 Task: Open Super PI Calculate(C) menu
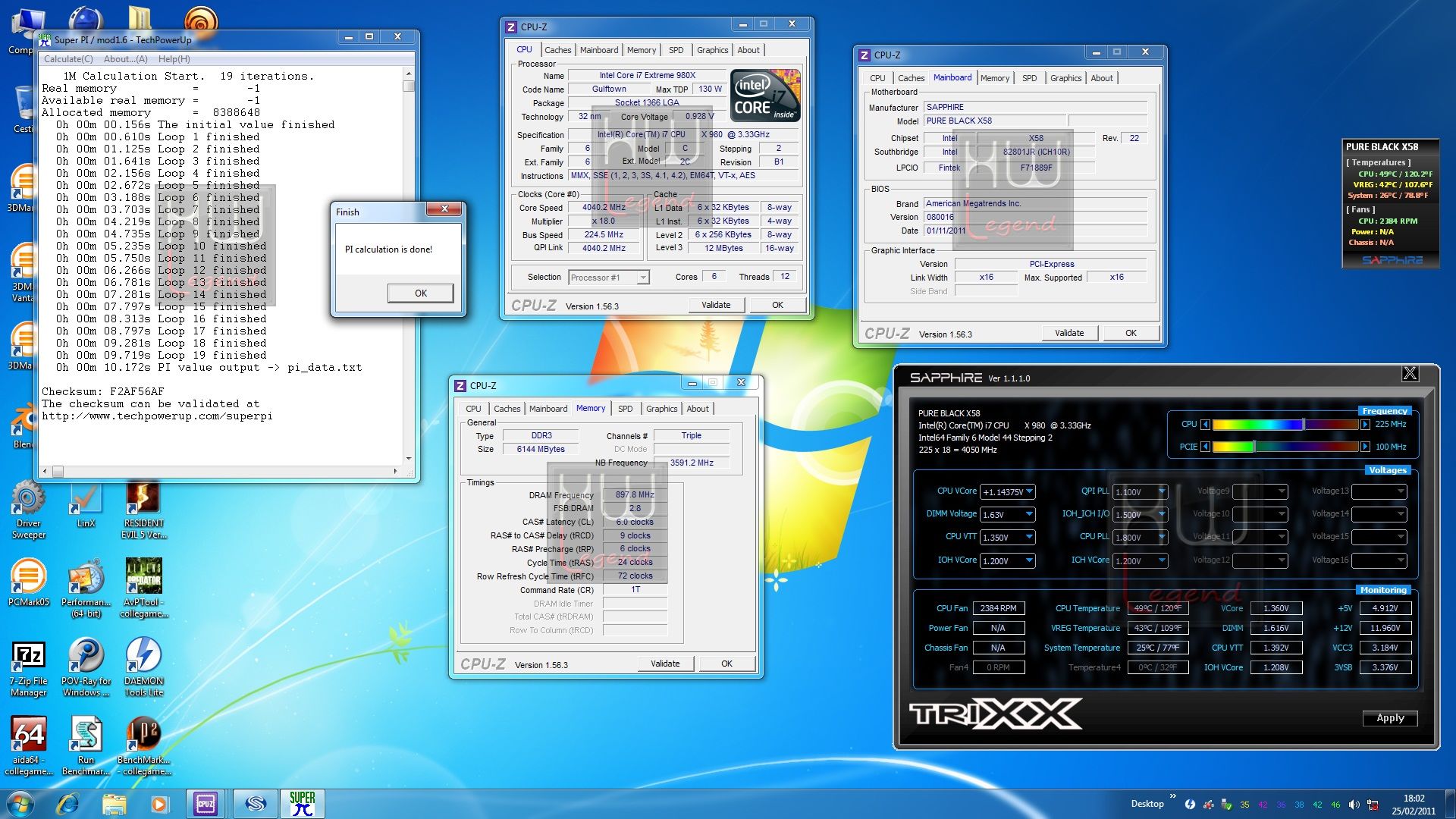pyautogui.click(x=68, y=59)
